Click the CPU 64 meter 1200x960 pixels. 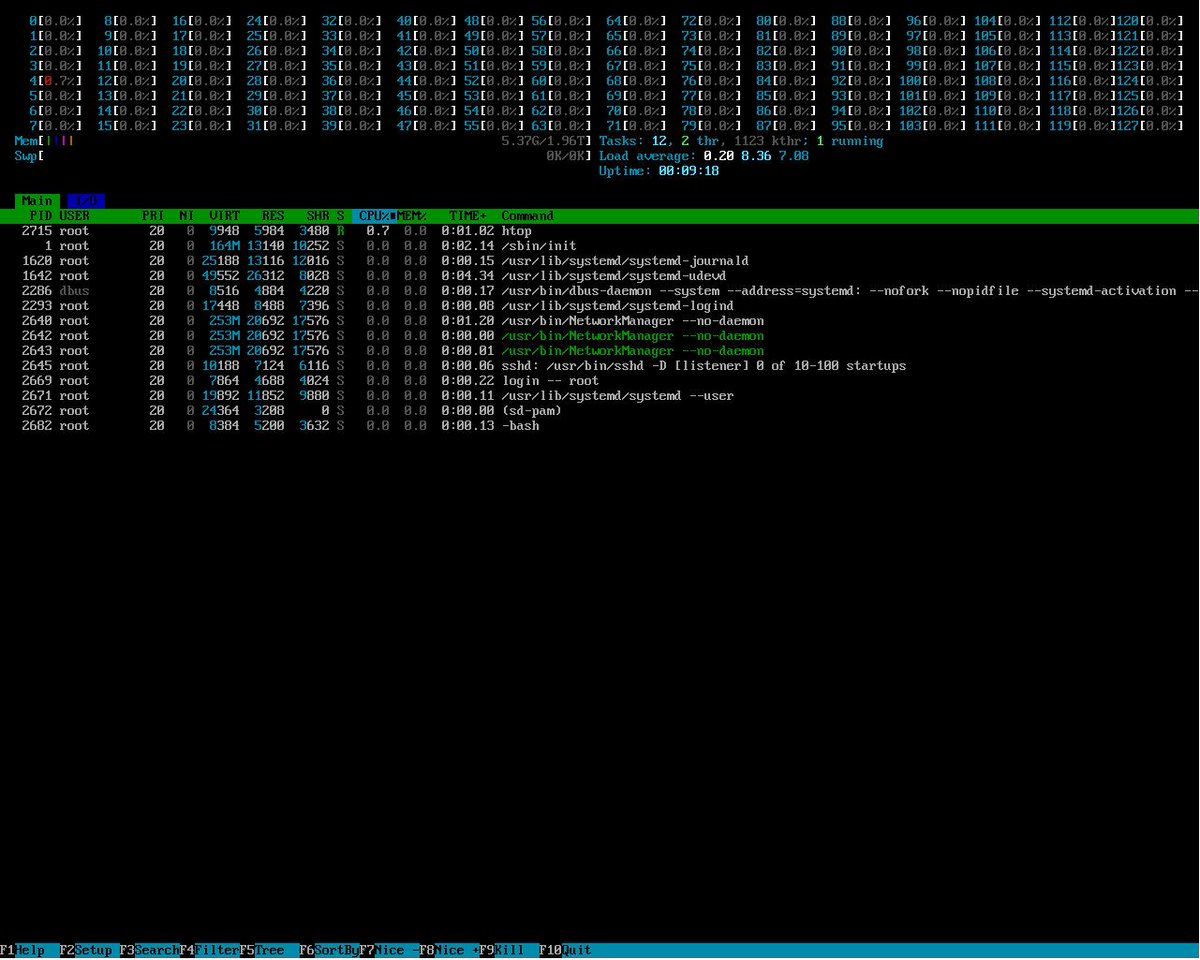click(x=632, y=21)
